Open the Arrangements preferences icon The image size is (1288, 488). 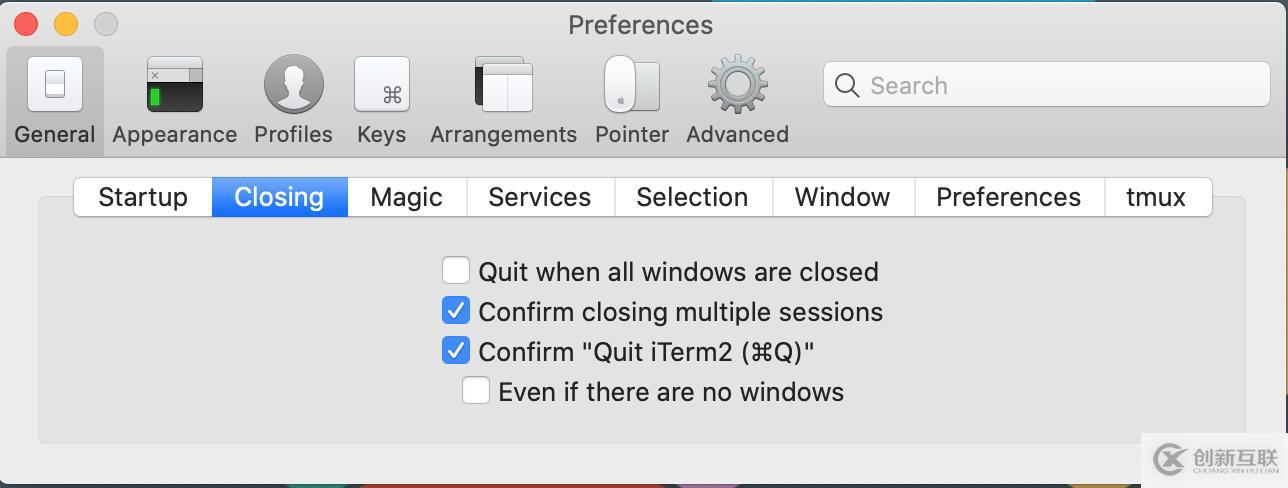503,85
